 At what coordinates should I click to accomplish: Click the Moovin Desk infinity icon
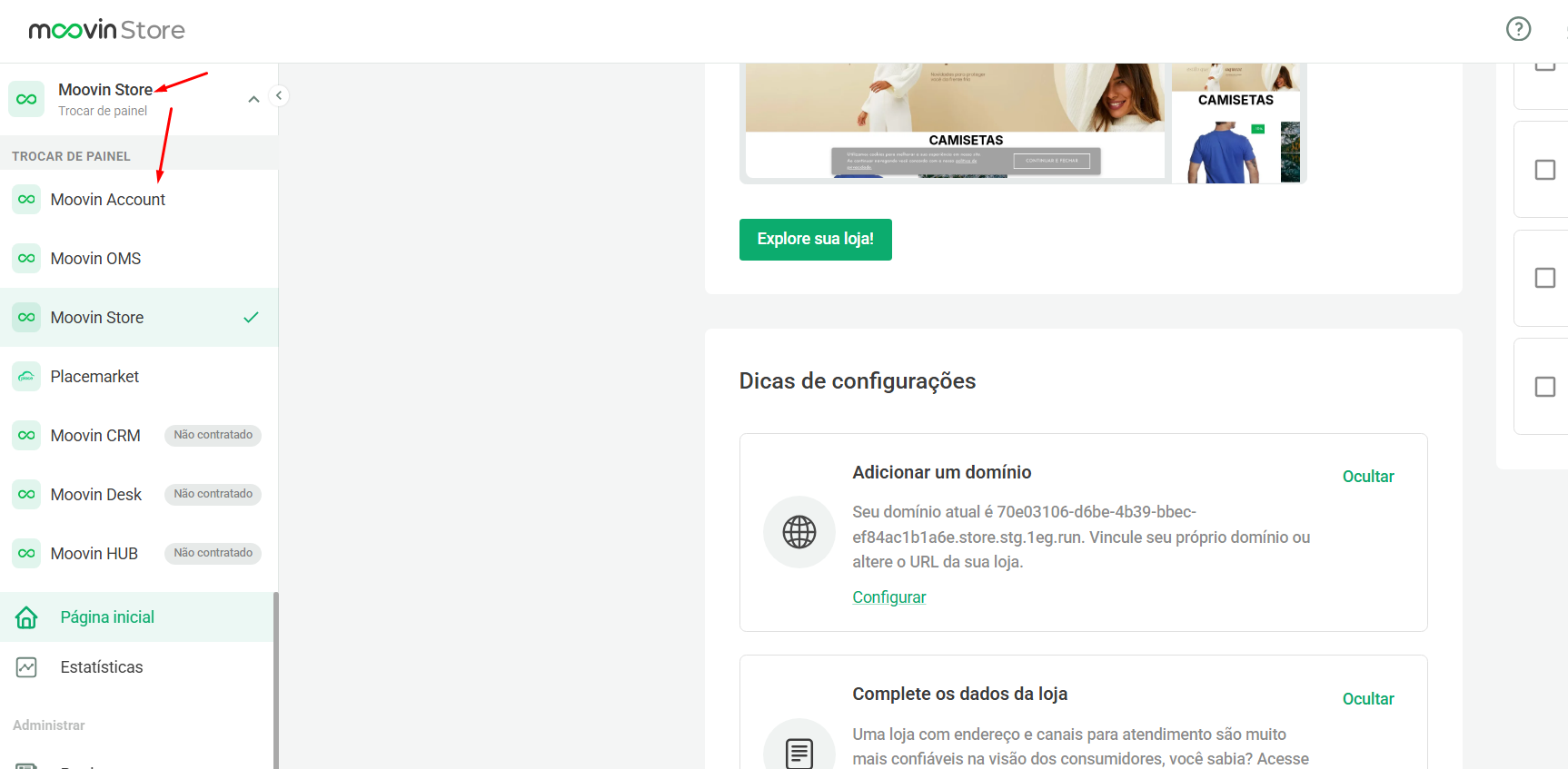[x=26, y=494]
